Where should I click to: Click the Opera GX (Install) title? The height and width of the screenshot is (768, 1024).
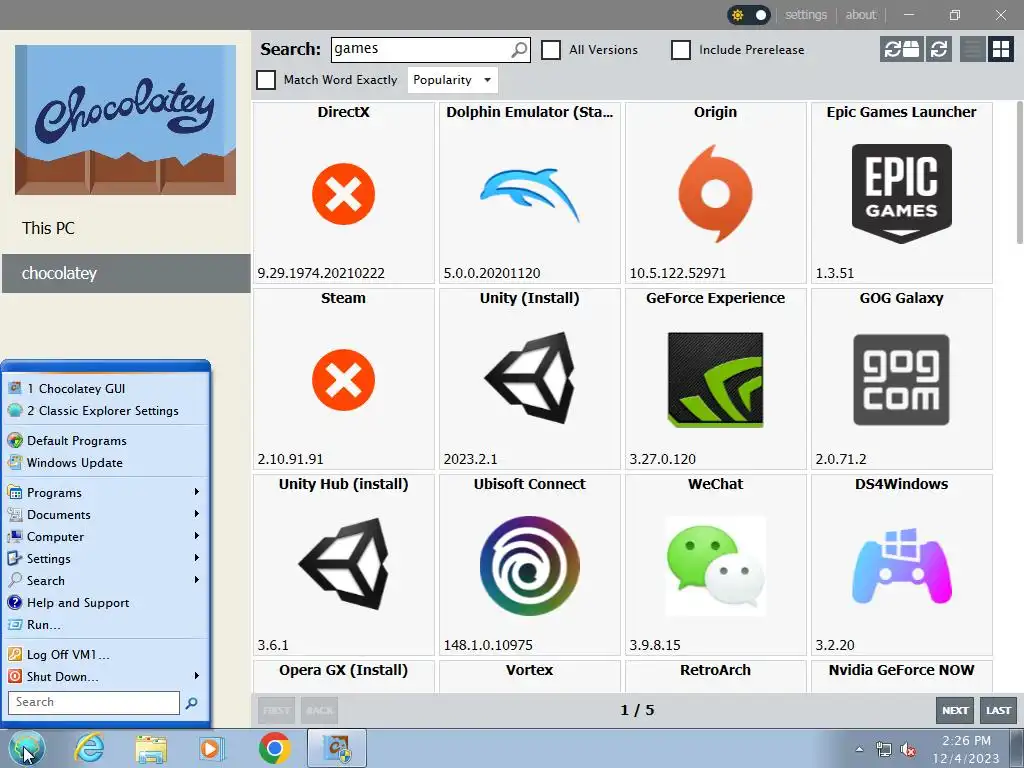tap(344, 670)
